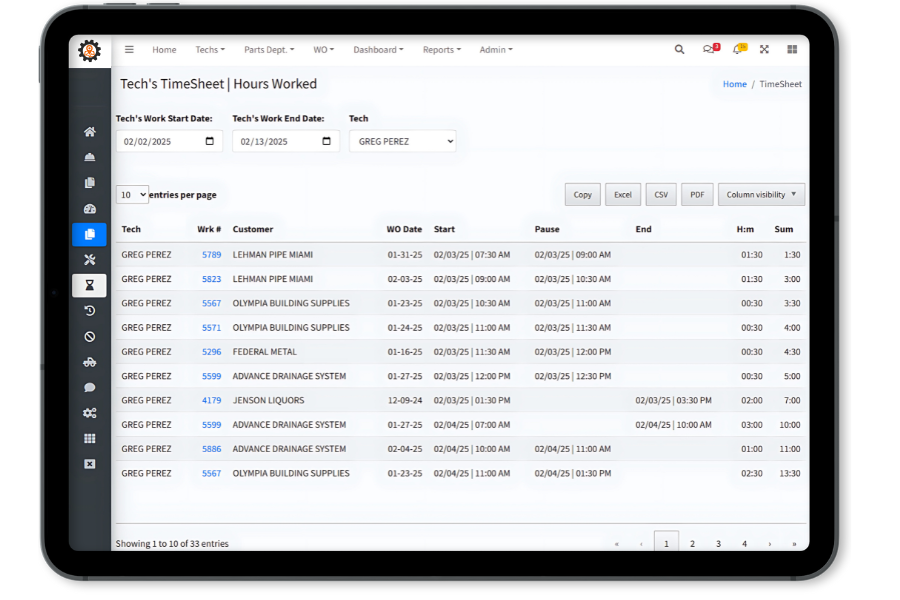
Task: Open the sidebar wrench tools icon
Action: pyautogui.click(x=90, y=260)
